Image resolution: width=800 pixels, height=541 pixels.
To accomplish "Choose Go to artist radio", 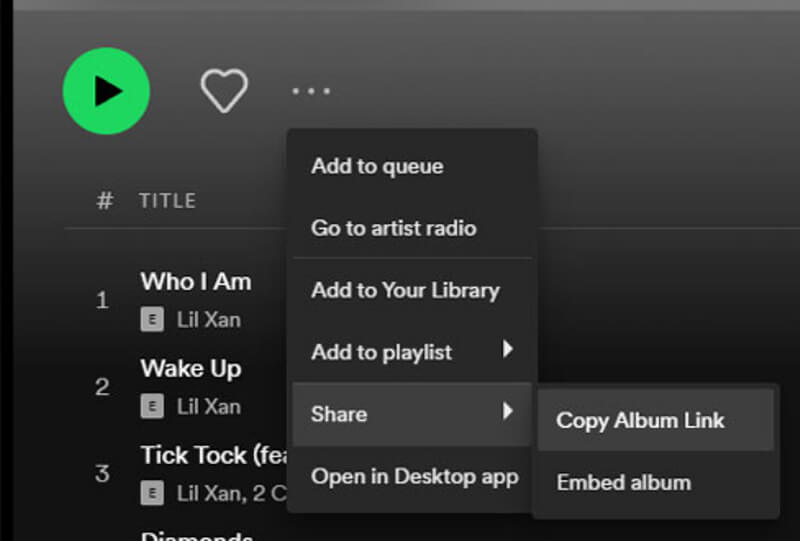I will coord(393,228).
